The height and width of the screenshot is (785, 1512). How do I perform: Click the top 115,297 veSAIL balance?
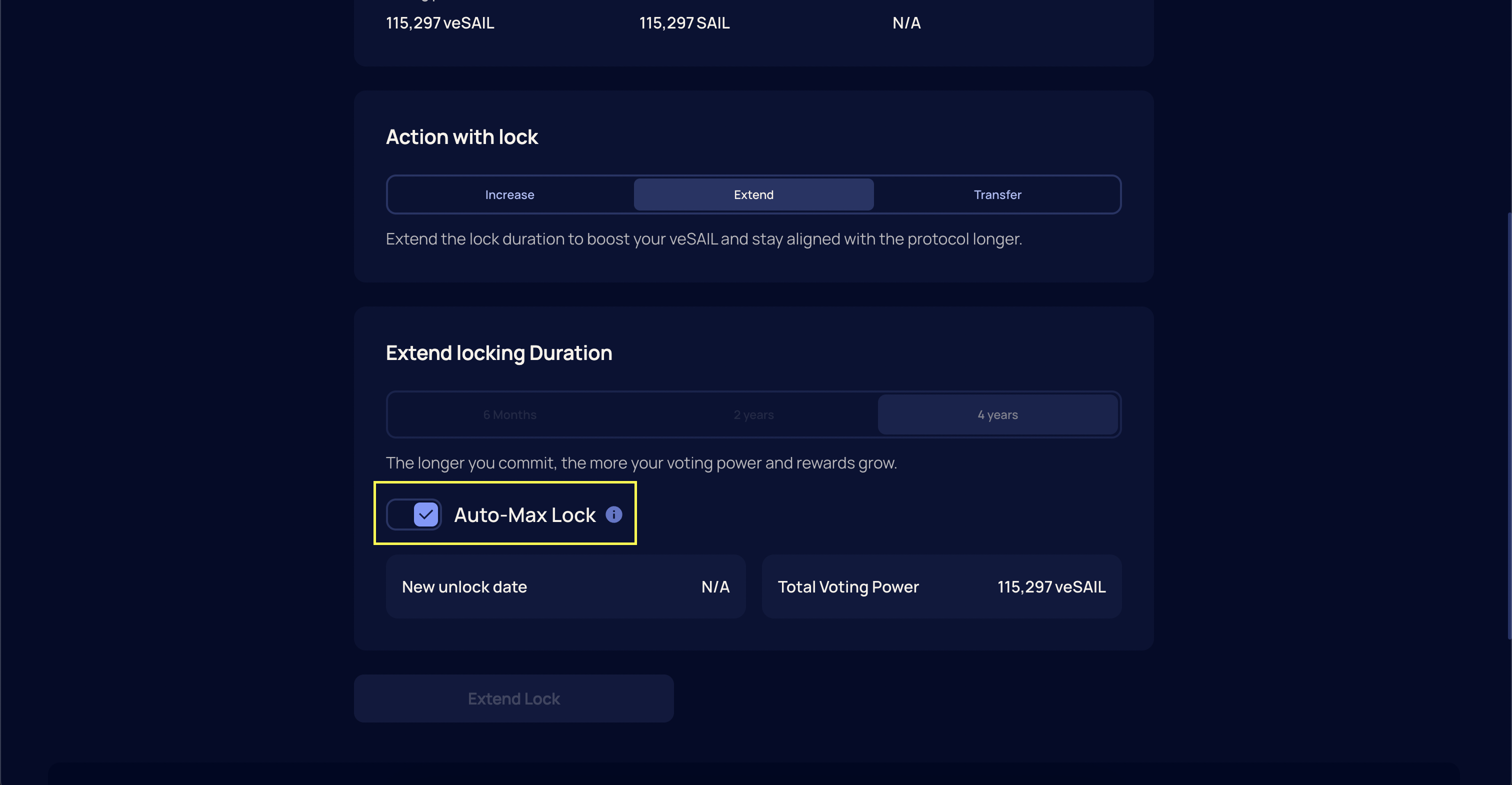pos(439,23)
